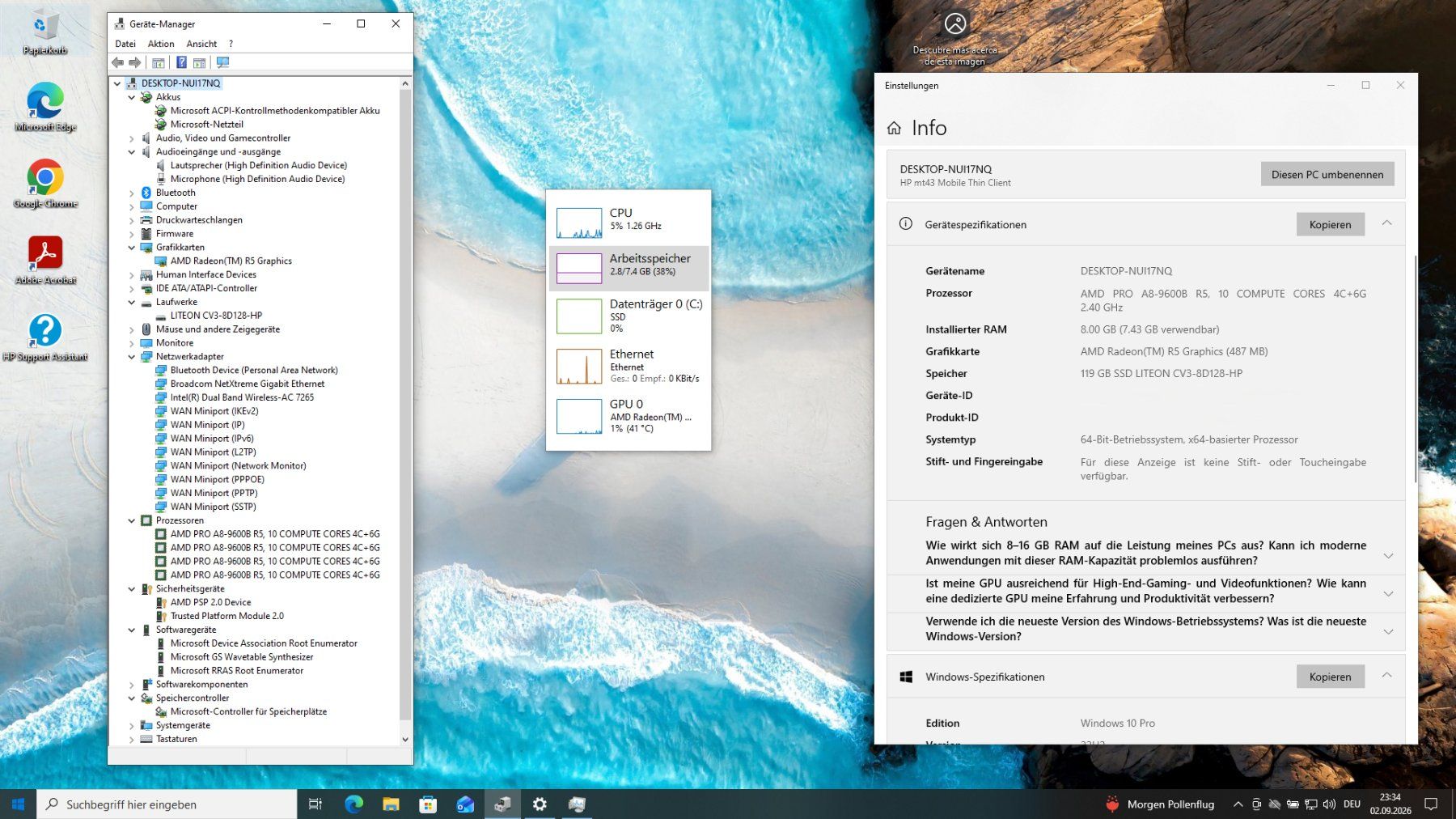Expand the 8–16 GB RAM question
Screen dimensions: 1456x819
tap(1388, 555)
